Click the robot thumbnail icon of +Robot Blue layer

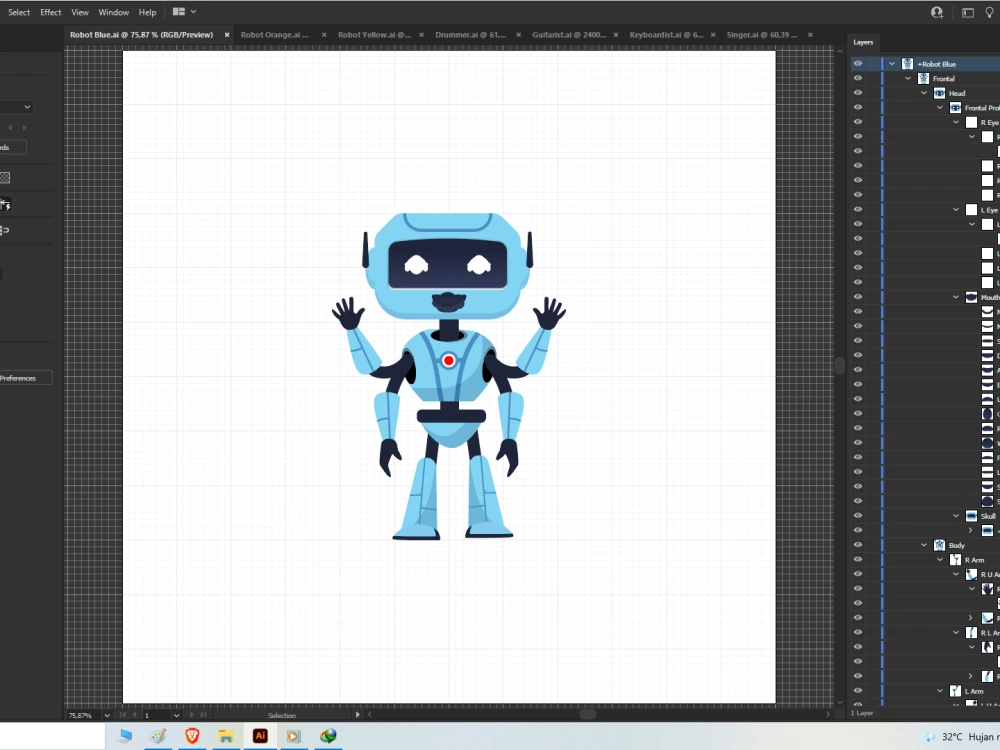point(907,63)
